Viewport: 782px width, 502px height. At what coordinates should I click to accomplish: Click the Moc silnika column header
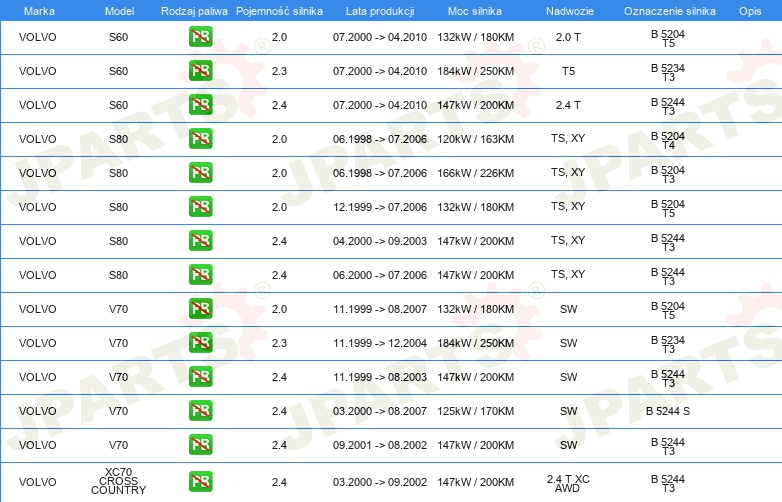[x=475, y=11]
